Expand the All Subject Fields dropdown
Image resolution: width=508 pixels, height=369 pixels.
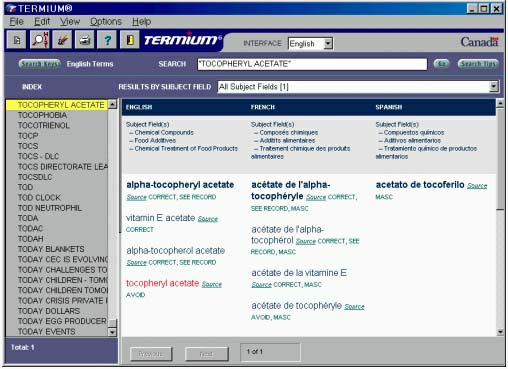[x=494, y=87]
